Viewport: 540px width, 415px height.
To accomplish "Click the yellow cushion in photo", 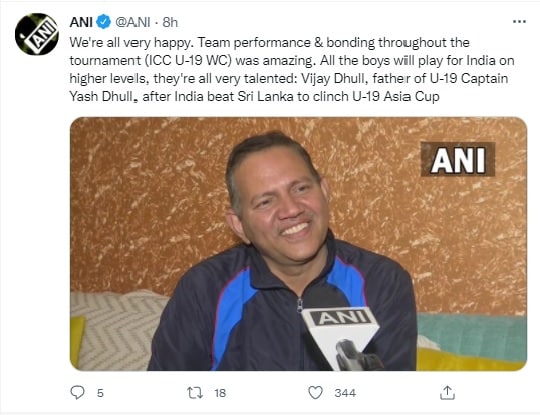I will (471, 360).
